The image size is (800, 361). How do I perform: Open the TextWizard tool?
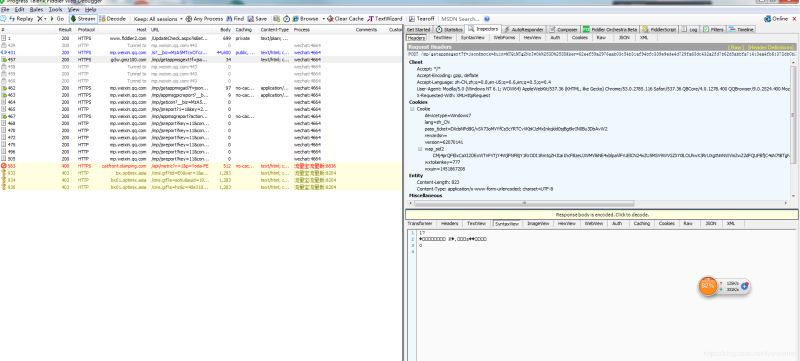[x=385, y=19]
